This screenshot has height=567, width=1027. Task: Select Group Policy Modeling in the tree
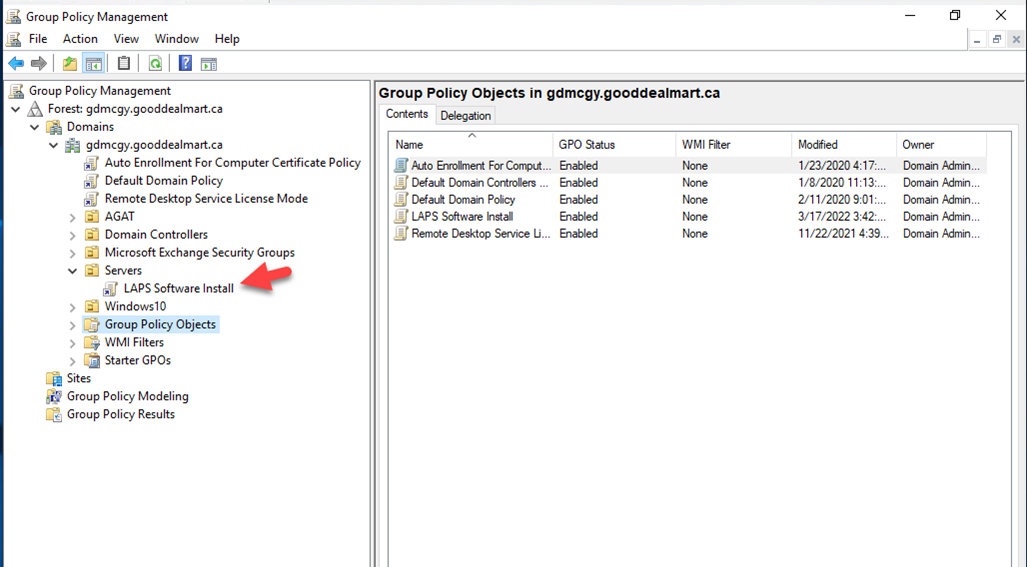[x=127, y=397]
